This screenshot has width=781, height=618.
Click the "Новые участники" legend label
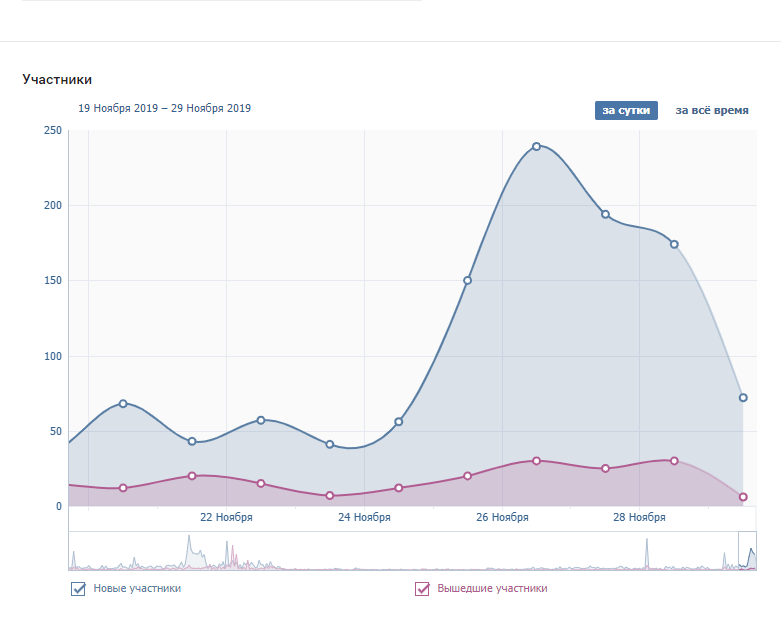click(137, 589)
